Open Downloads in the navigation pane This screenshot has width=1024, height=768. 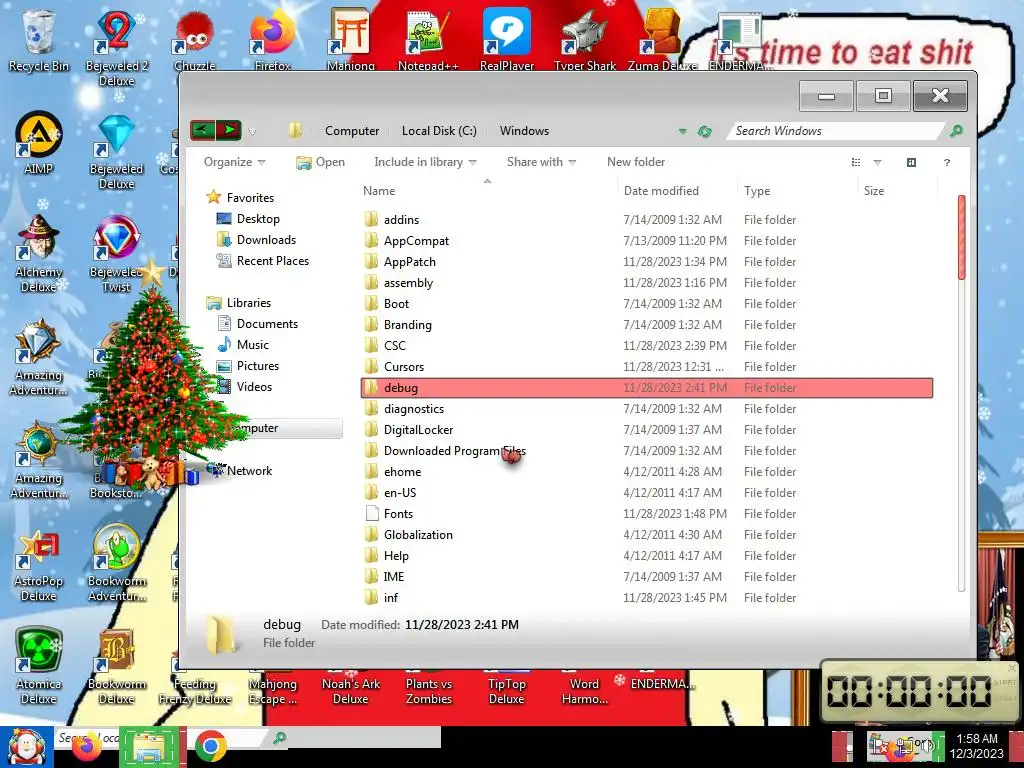256,240
